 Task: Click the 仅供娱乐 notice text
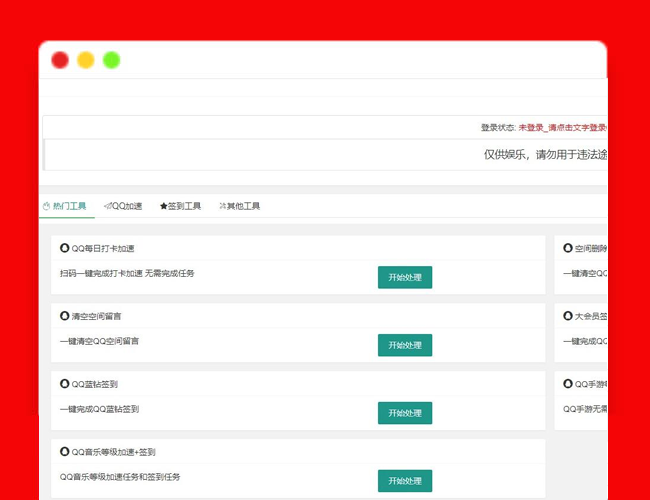coord(545,155)
